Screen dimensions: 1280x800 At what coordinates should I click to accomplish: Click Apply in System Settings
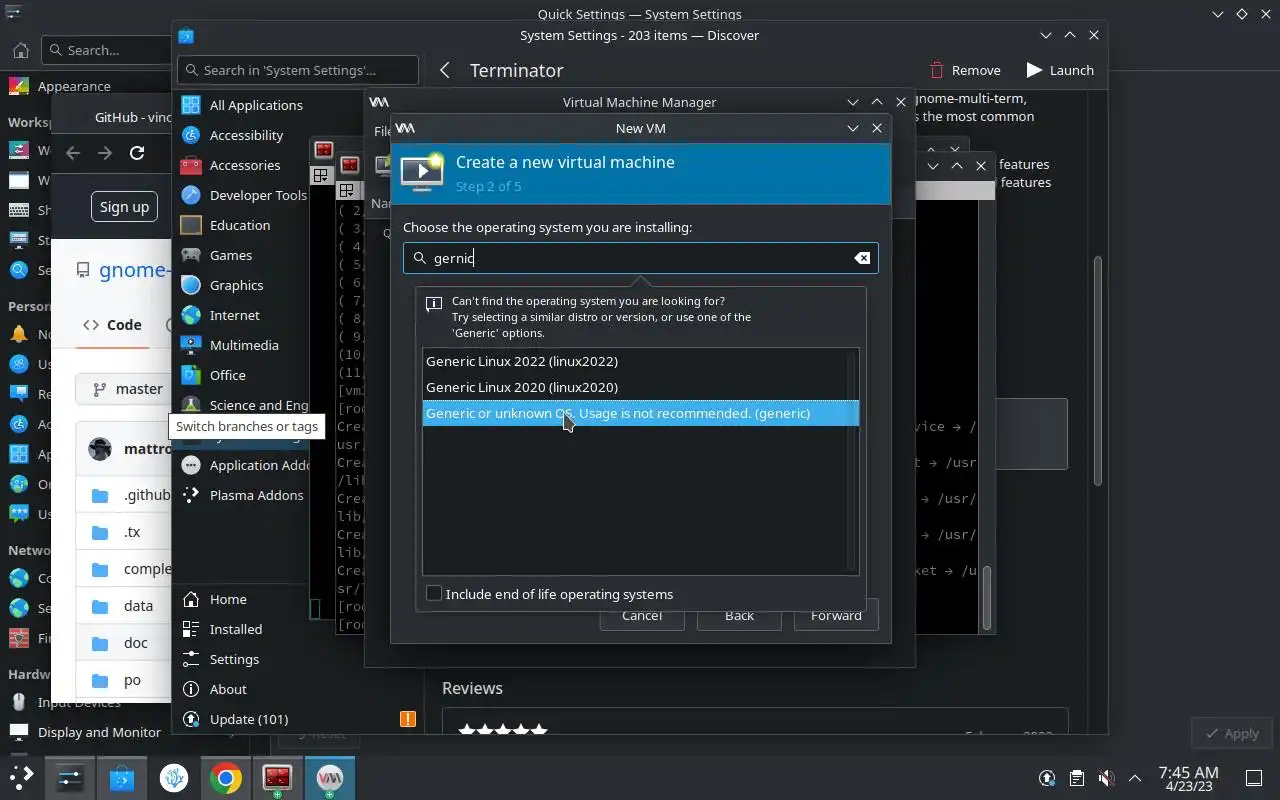pos(1231,733)
